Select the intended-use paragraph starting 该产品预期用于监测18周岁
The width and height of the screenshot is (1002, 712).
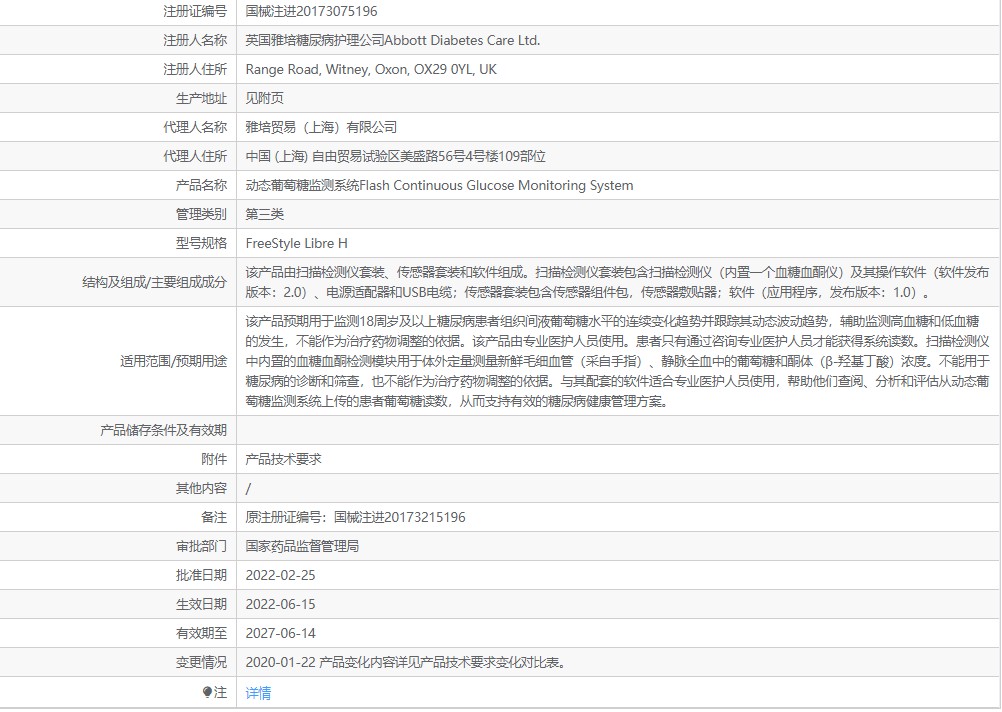coord(617,361)
